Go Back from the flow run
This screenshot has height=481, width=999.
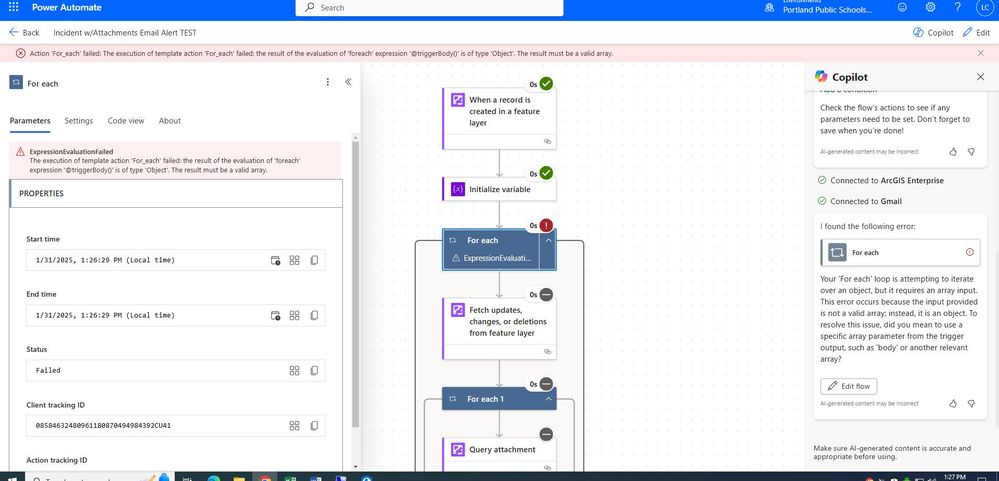coord(24,32)
